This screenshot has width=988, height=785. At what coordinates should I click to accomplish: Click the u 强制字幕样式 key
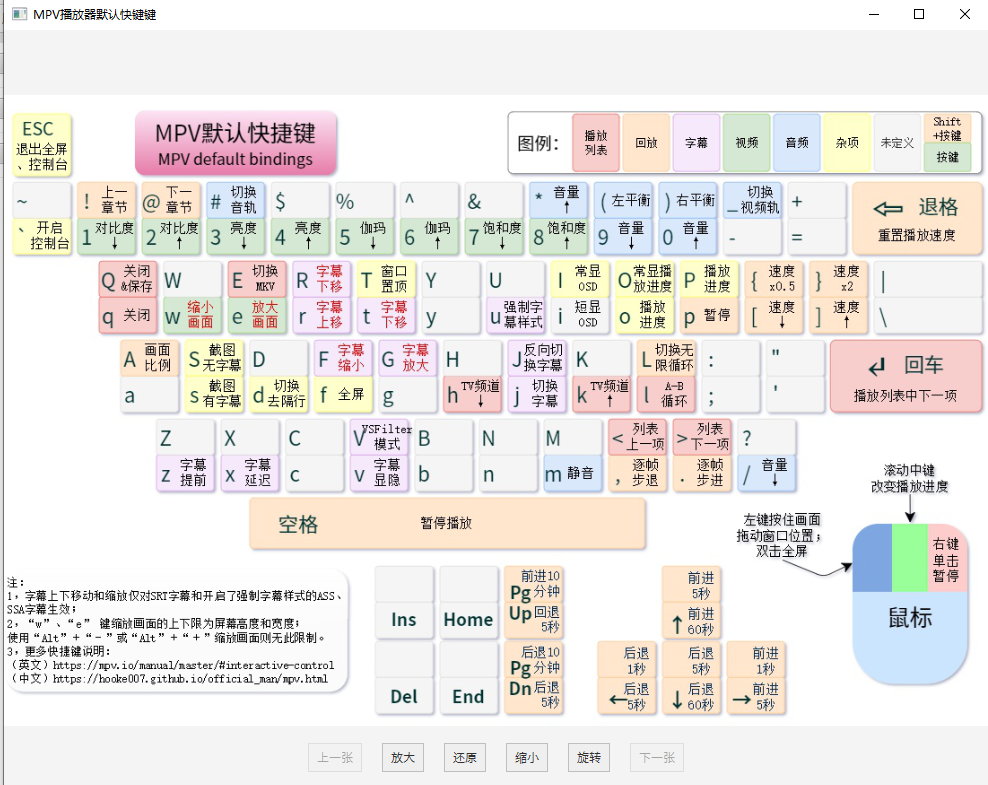[515, 316]
